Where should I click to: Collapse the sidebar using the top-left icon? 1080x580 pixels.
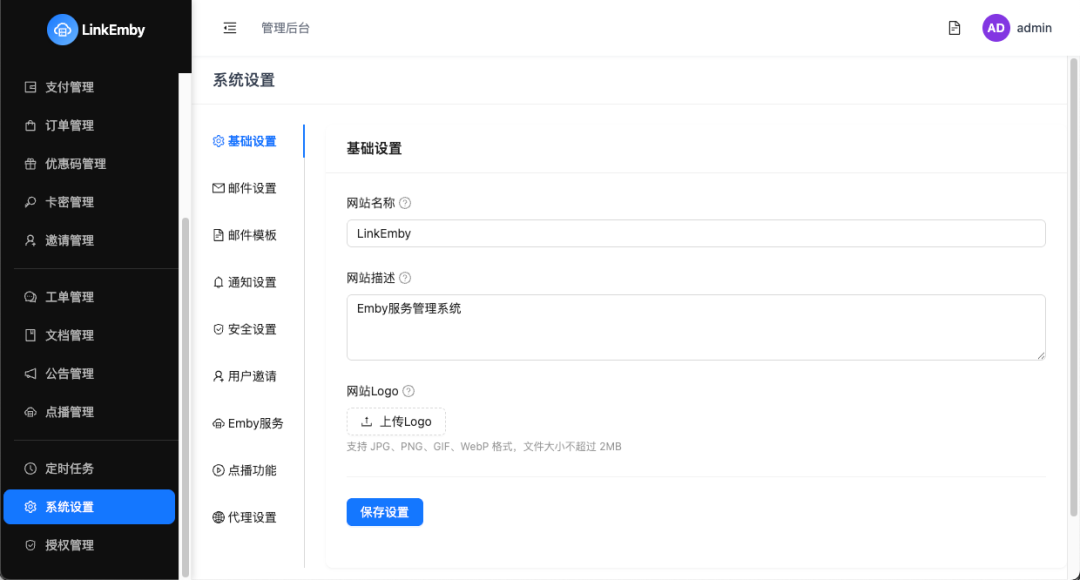(229, 28)
